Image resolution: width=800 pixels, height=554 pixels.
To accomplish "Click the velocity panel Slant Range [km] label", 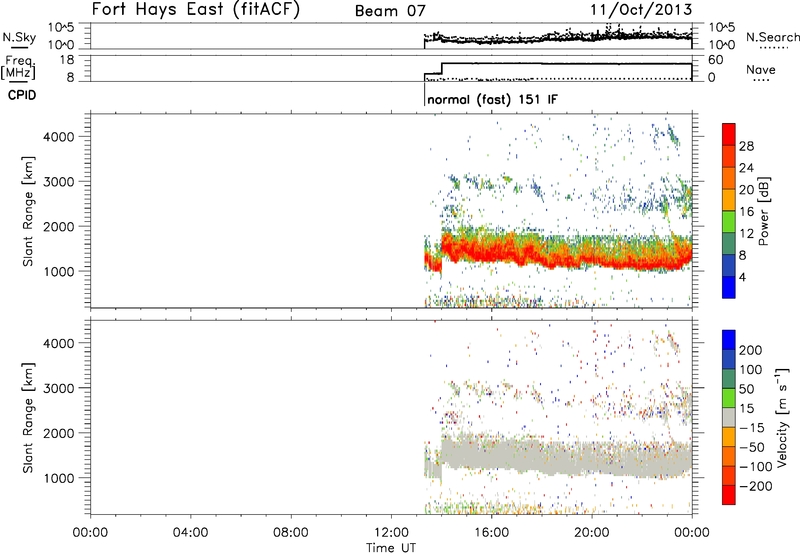I will coord(28,418).
